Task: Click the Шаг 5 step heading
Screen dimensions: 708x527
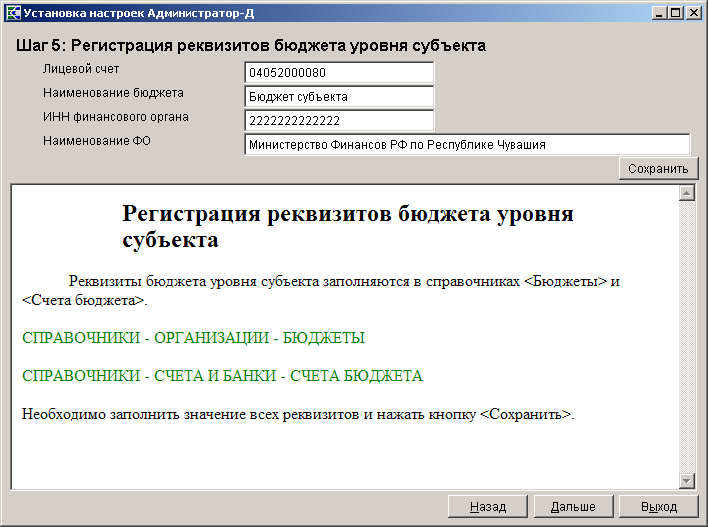Action: coord(251,46)
